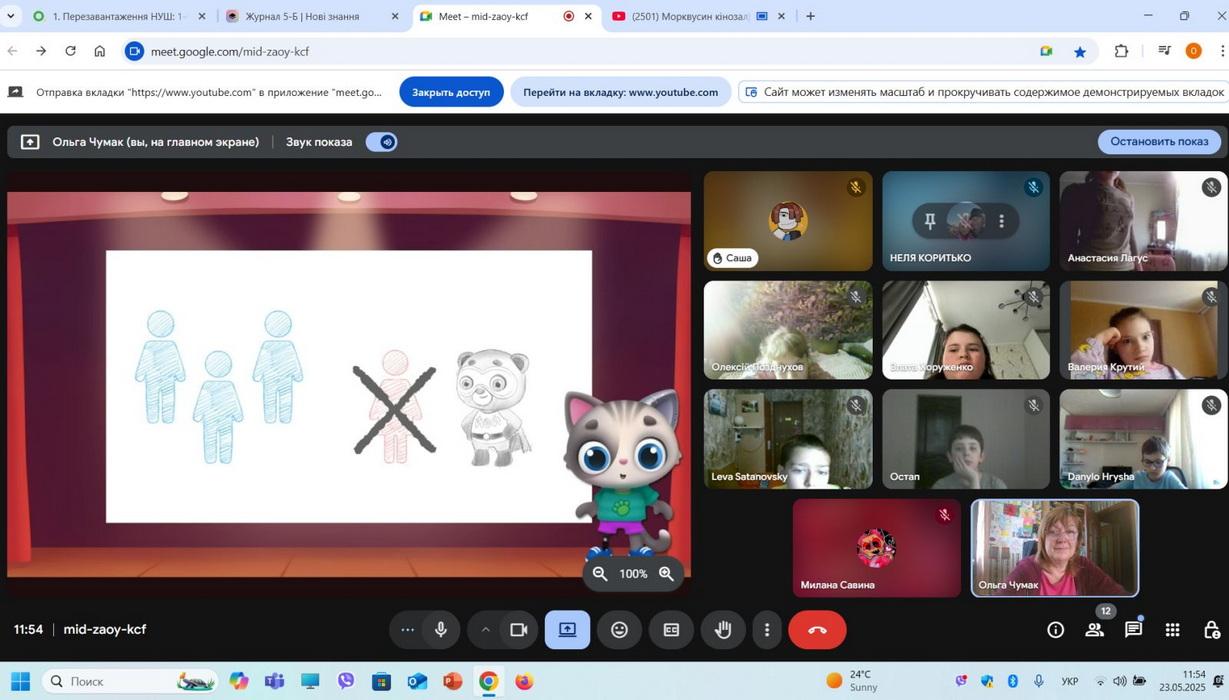The image size is (1229, 700).
Task: Click the Валерия Крутий video tile
Action: (x=1144, y=330)
